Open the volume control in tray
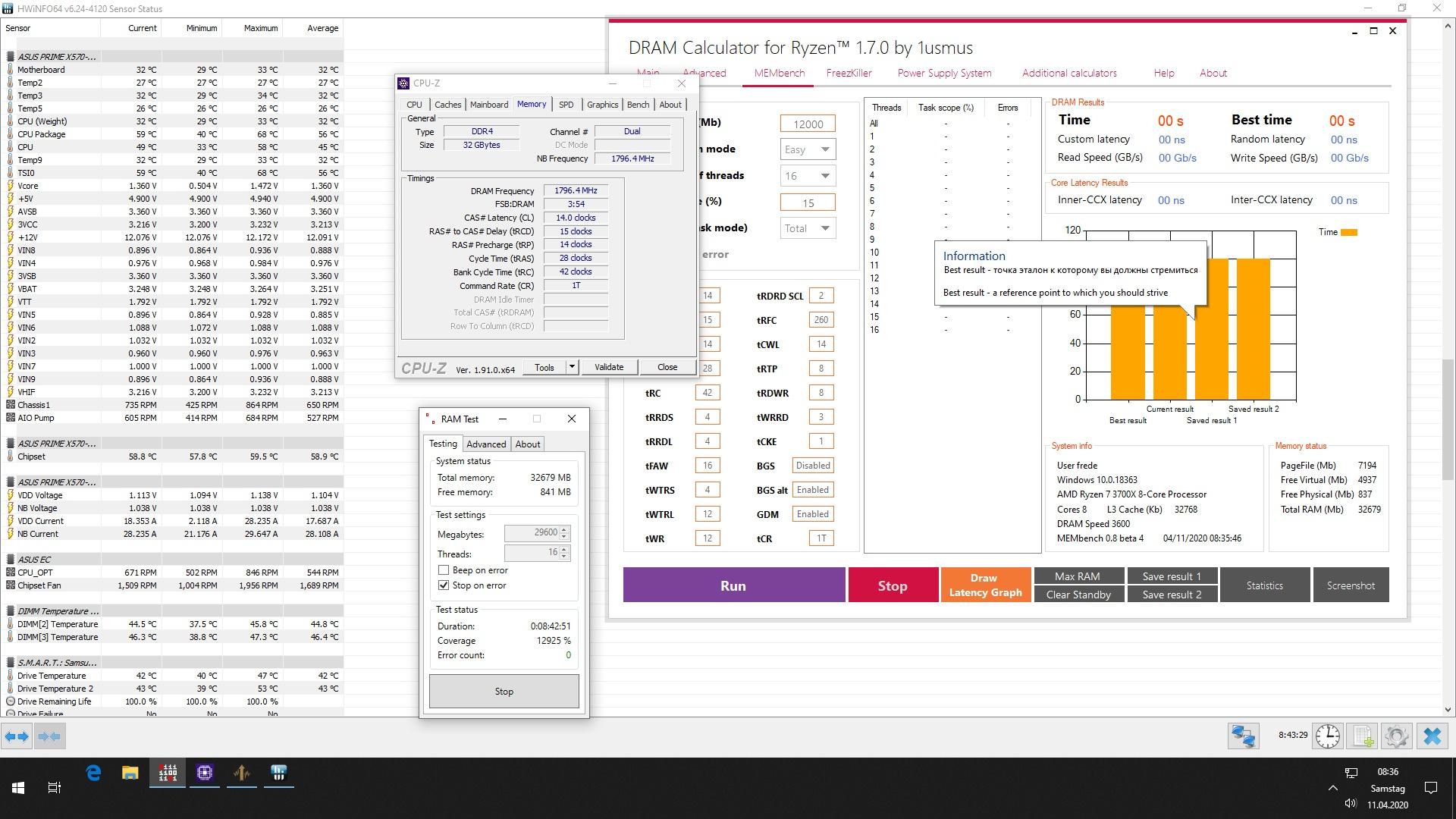The height and width of the screenshot is (819, 1456). pos(1351,803)
